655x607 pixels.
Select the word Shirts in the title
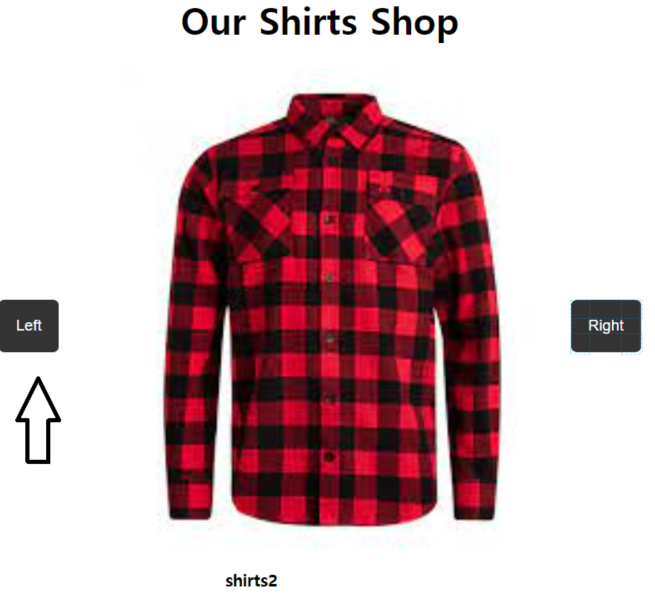click(x=308, y=22)
